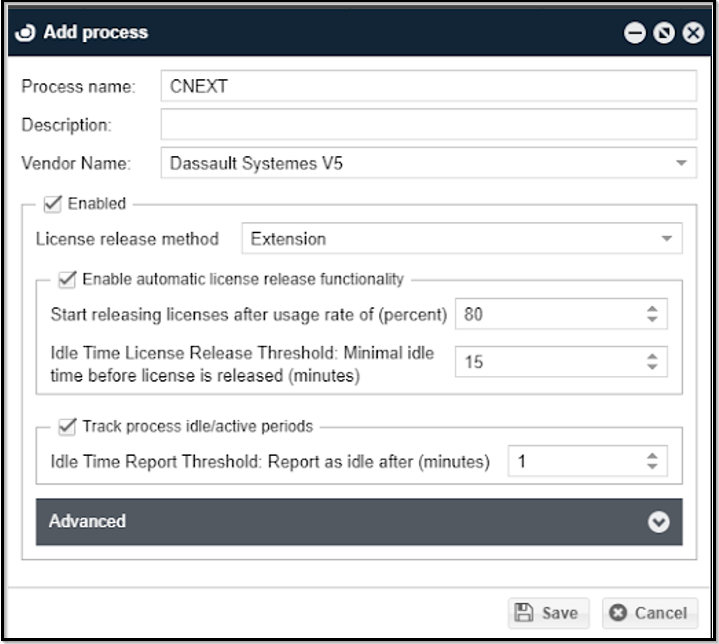Viewport: 719px width, 644px height.
Task: Click the X icon on Cancel button
Action: point(618,612)
